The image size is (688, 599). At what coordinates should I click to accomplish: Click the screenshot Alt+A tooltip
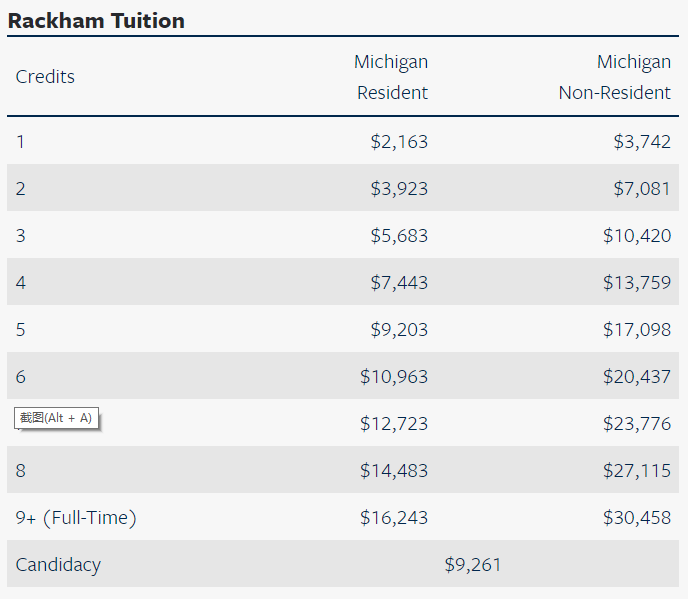point(56,418)
